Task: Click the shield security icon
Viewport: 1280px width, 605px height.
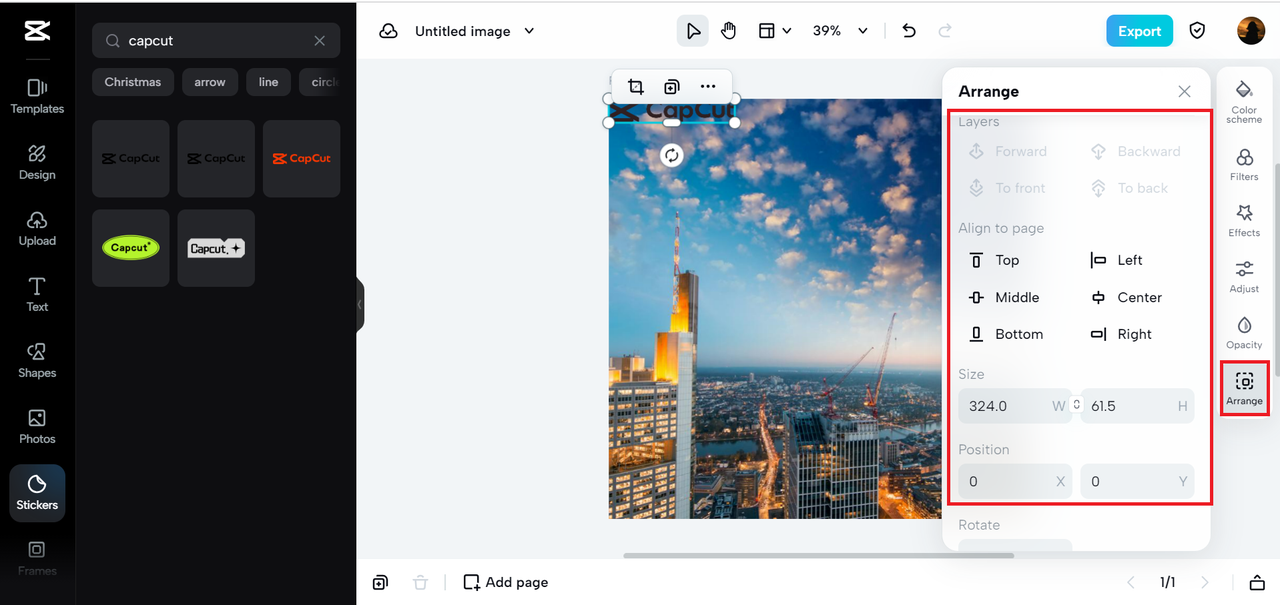Action: 1197,31
